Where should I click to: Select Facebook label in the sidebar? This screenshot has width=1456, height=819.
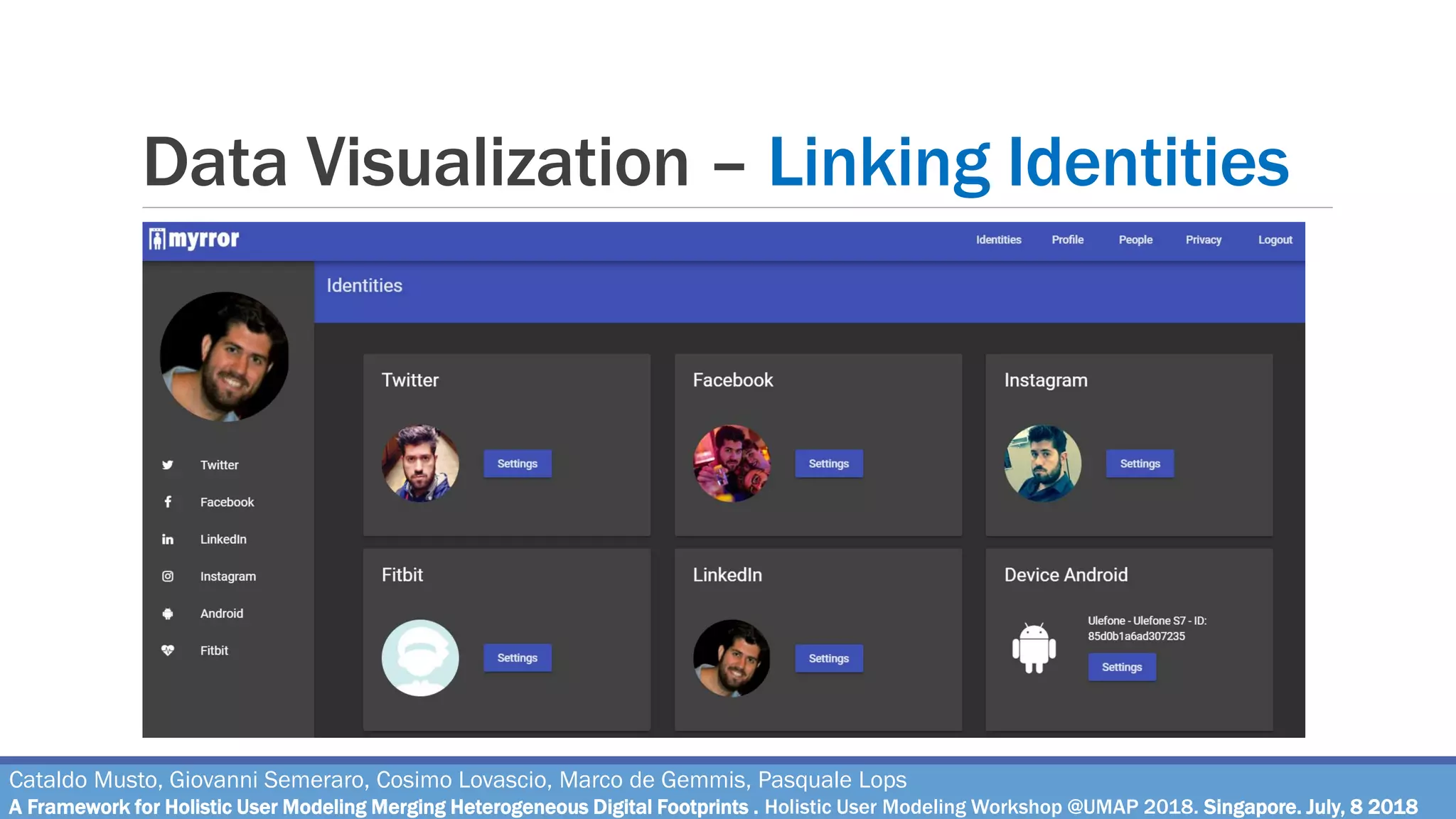(227, 502)
